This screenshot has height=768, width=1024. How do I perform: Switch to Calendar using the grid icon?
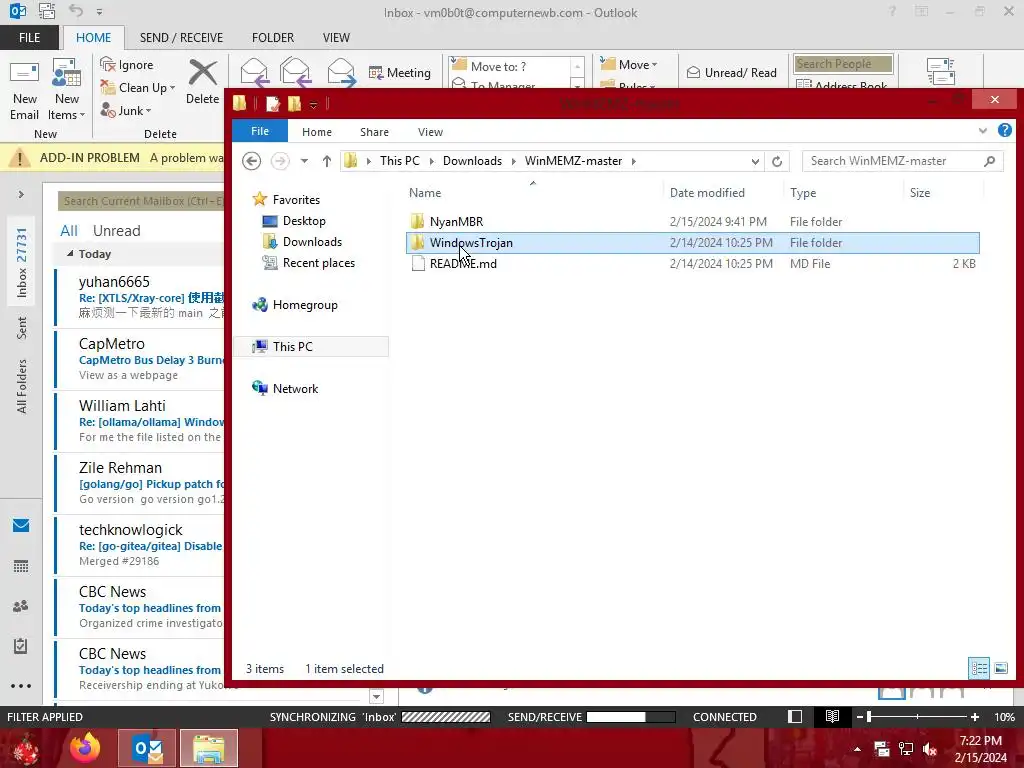click(x=21, y=566)
